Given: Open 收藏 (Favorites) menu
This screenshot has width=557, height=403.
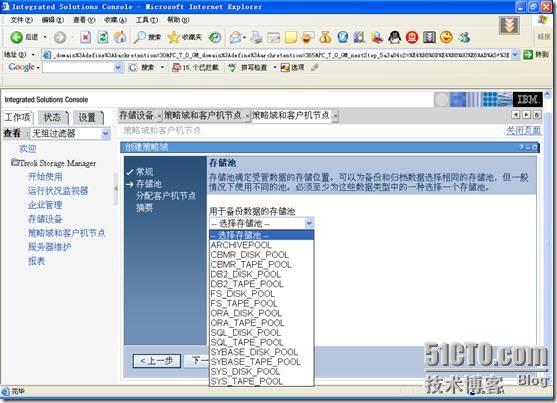Looking at the screenshot, I should pyautogui.click(x=115, y=20).
